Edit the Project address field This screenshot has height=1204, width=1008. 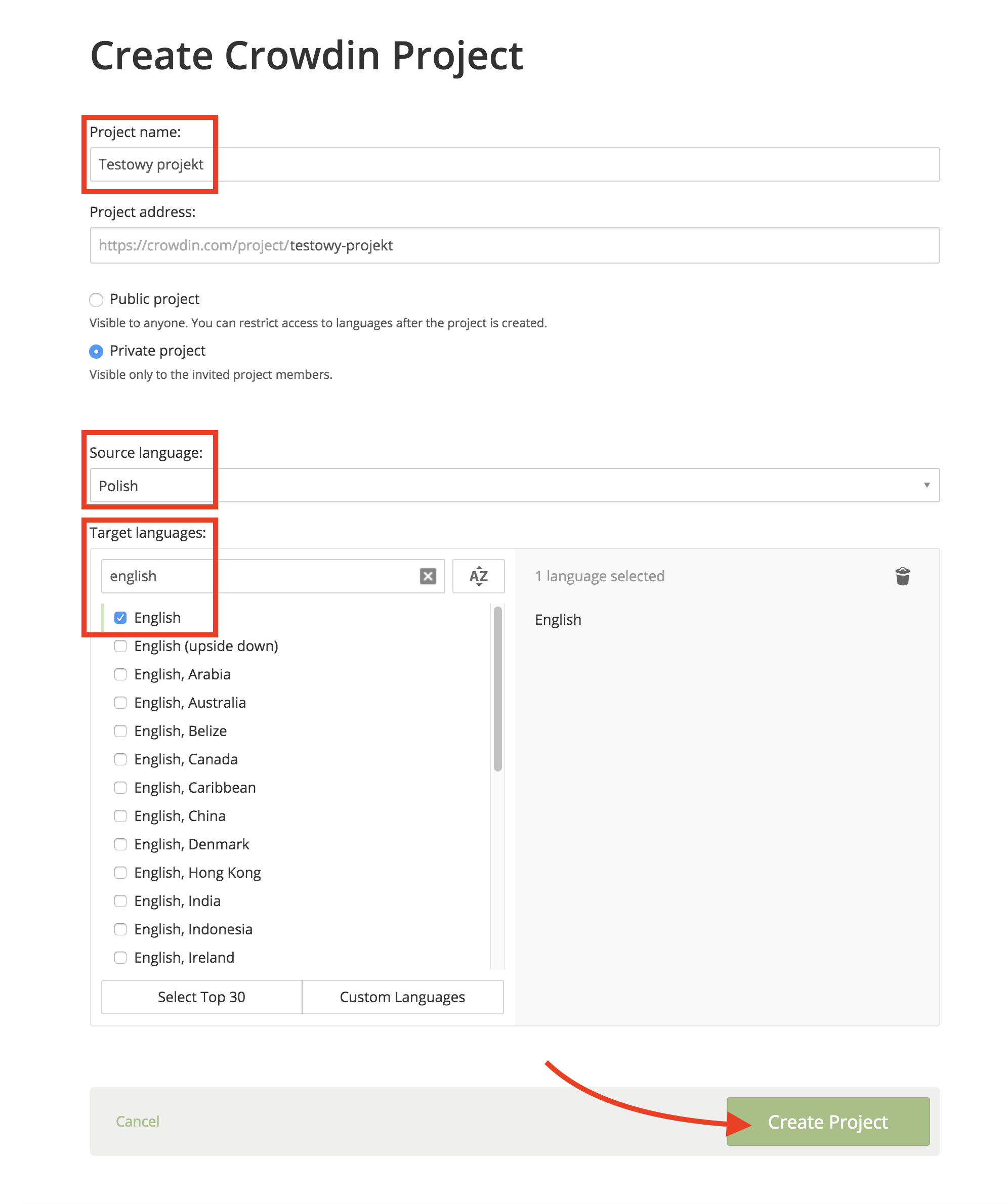coord(573,245)
